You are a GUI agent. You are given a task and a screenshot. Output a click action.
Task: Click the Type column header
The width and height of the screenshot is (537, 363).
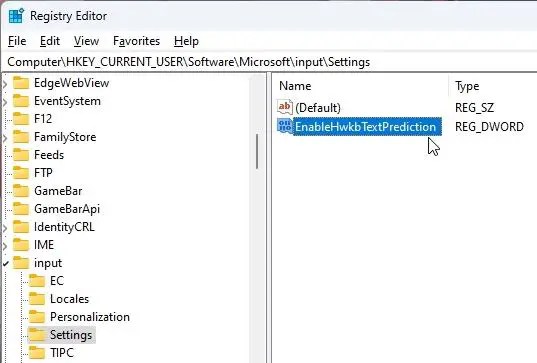click(493, 86)
